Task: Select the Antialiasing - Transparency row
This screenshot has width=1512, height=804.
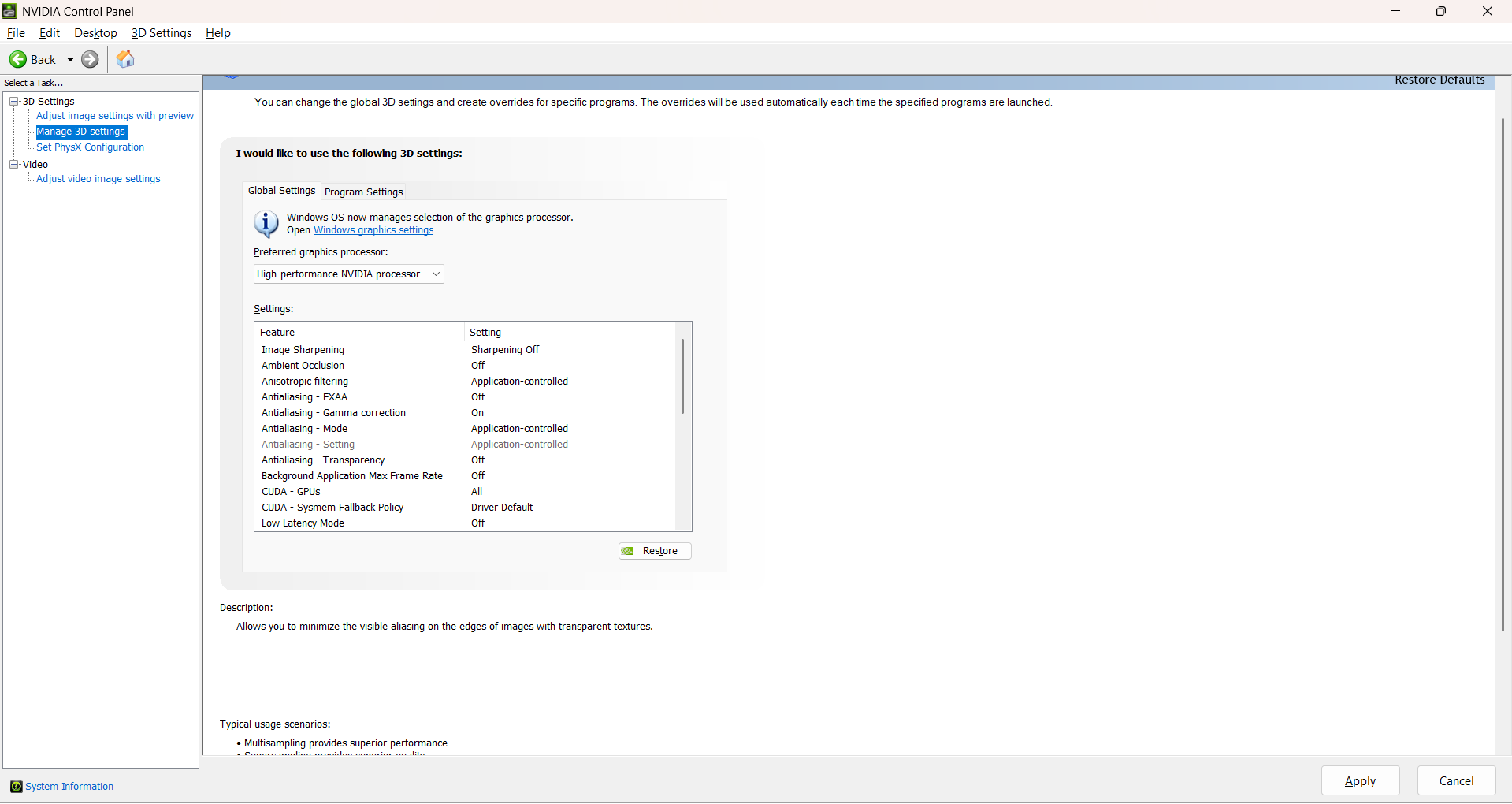Action: [x=465, y=460]
